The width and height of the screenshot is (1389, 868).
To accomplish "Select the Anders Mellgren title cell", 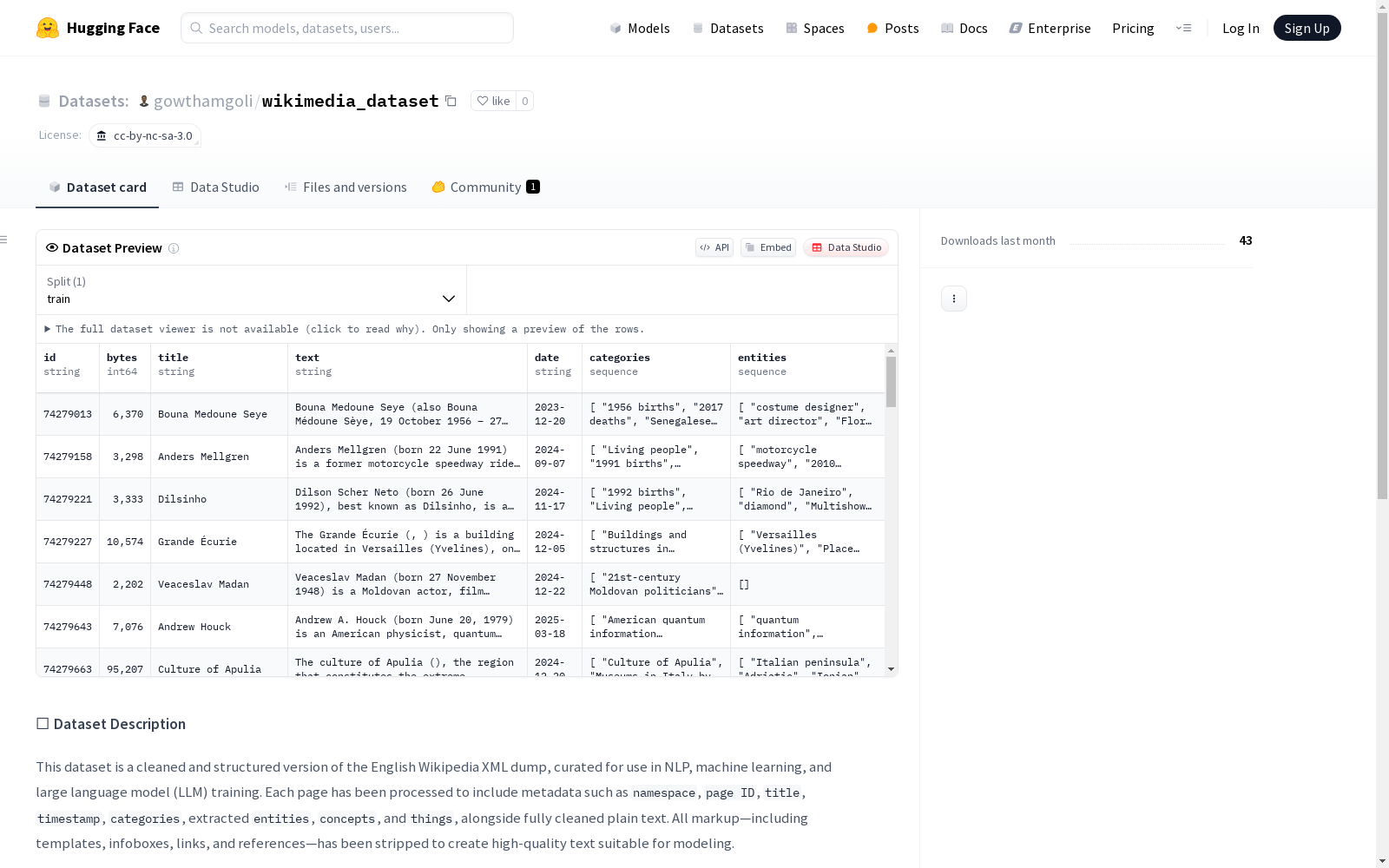I will [220, 457].
